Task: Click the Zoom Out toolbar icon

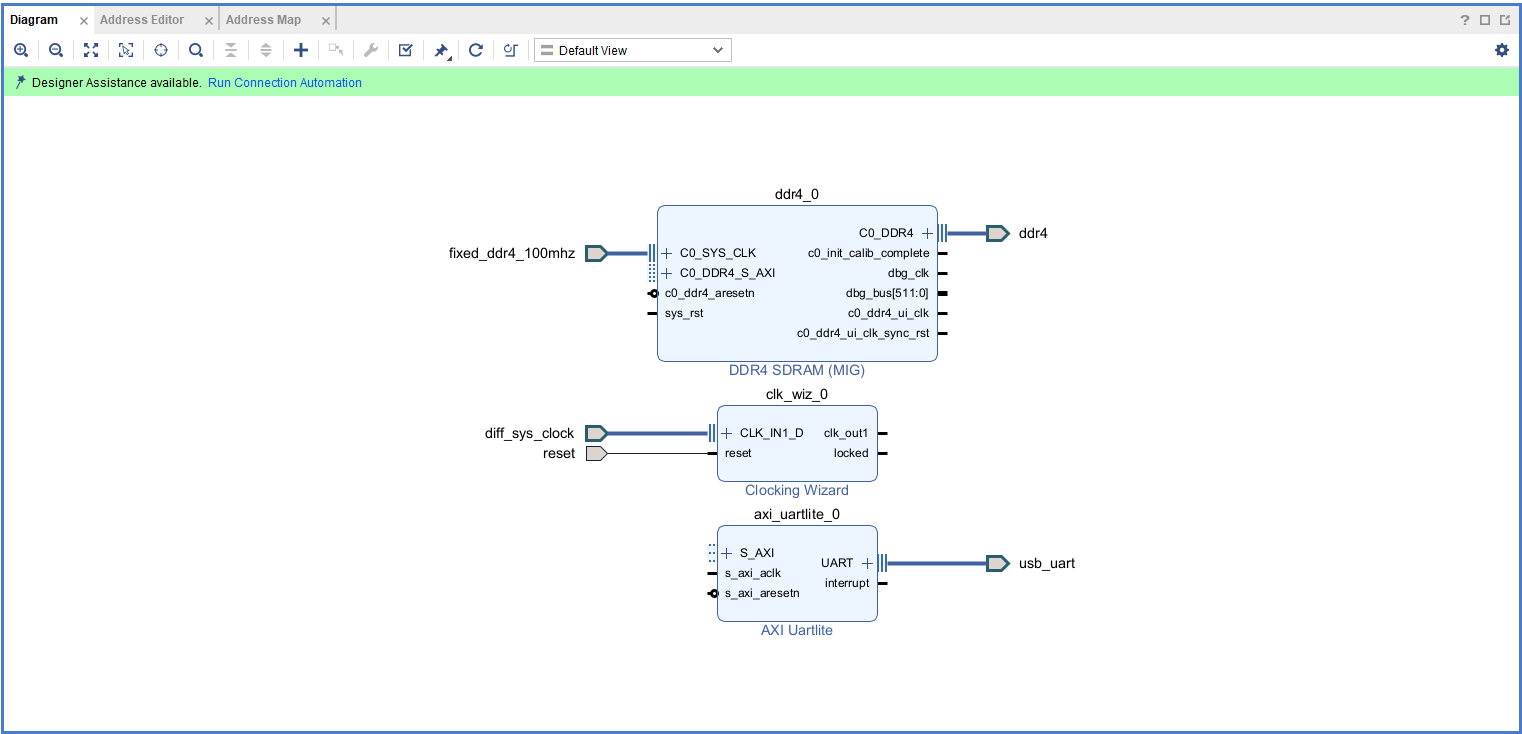Action: click(56, 50)
